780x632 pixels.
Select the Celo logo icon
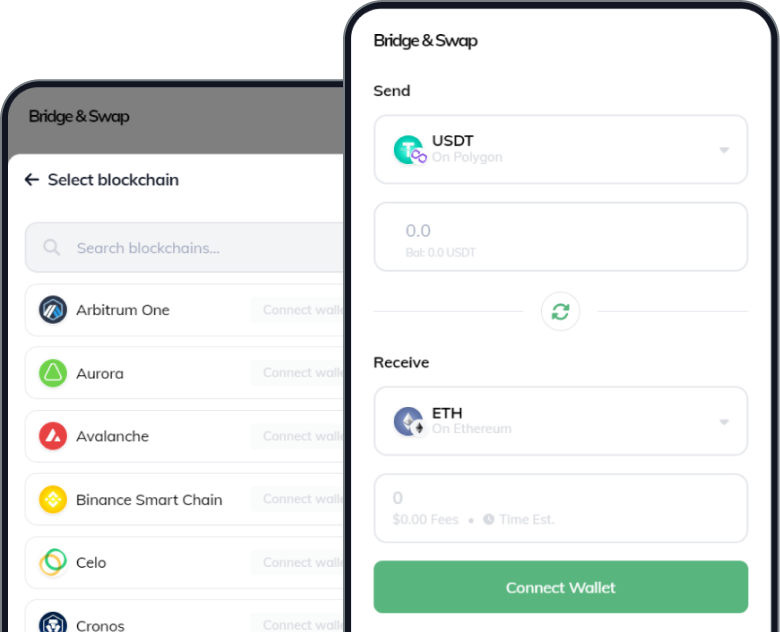click(x=53, y=562)
